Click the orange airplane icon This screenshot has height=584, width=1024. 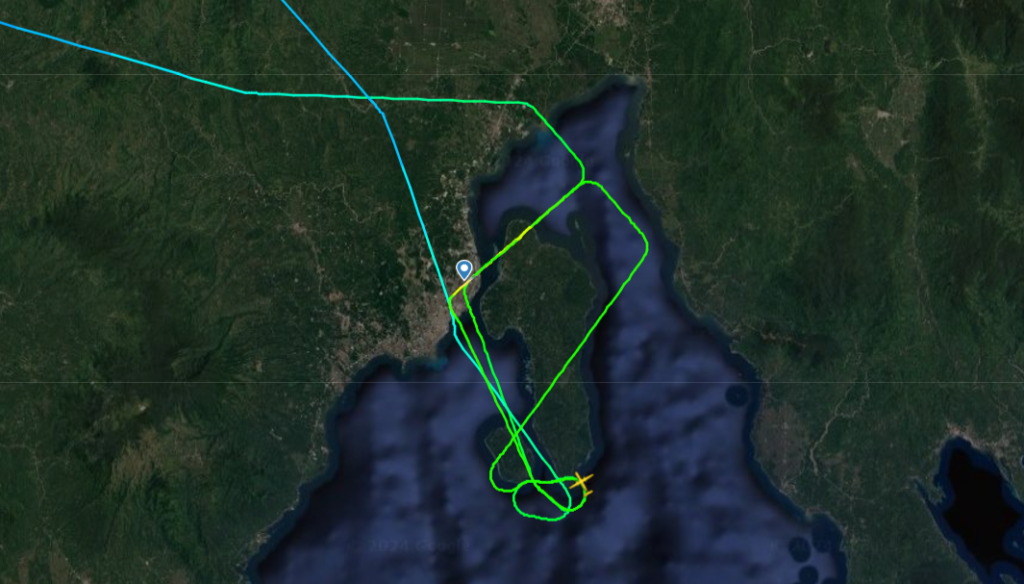click(581, 483)
